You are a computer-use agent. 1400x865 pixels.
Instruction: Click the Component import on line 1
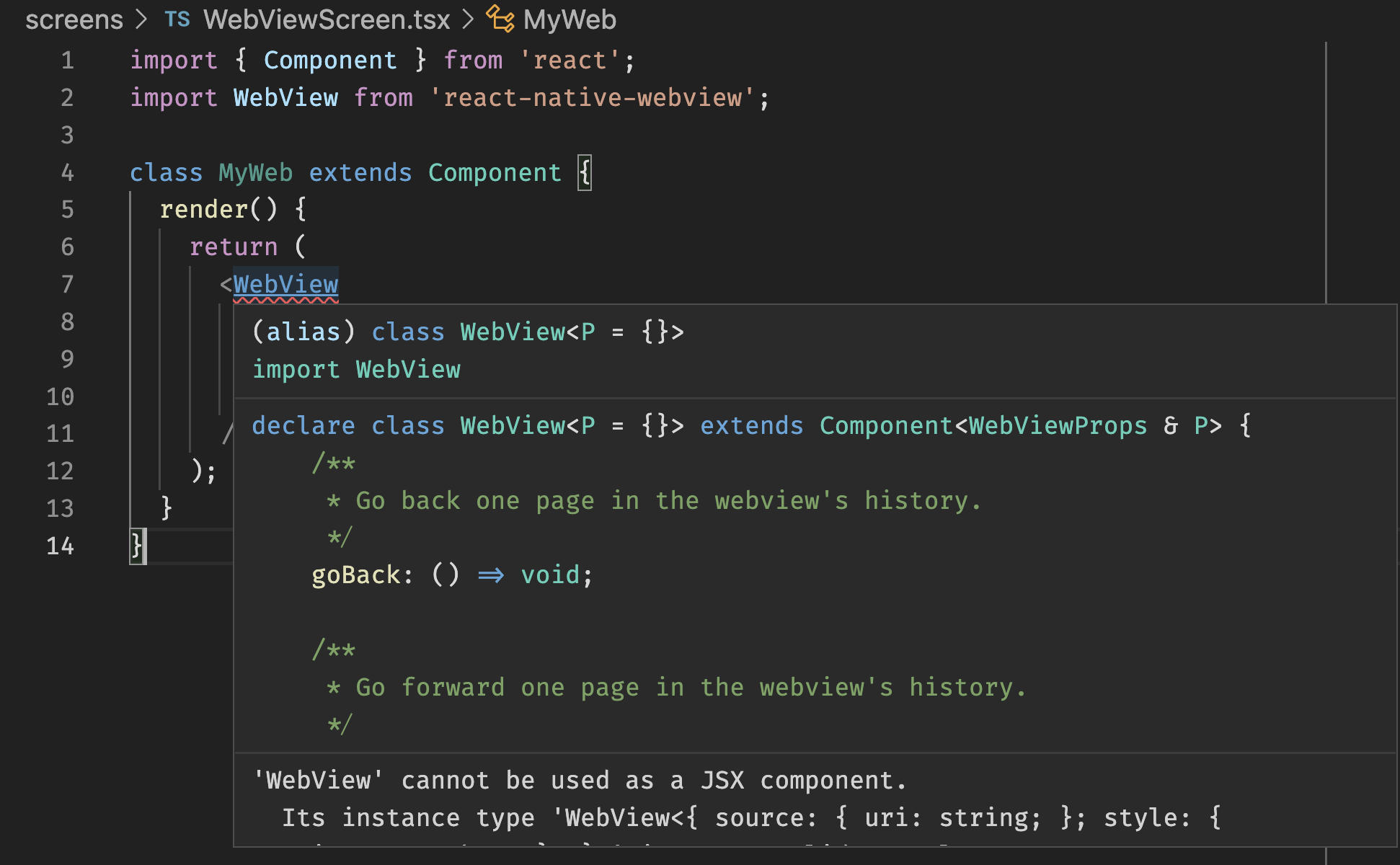(330, 60)
